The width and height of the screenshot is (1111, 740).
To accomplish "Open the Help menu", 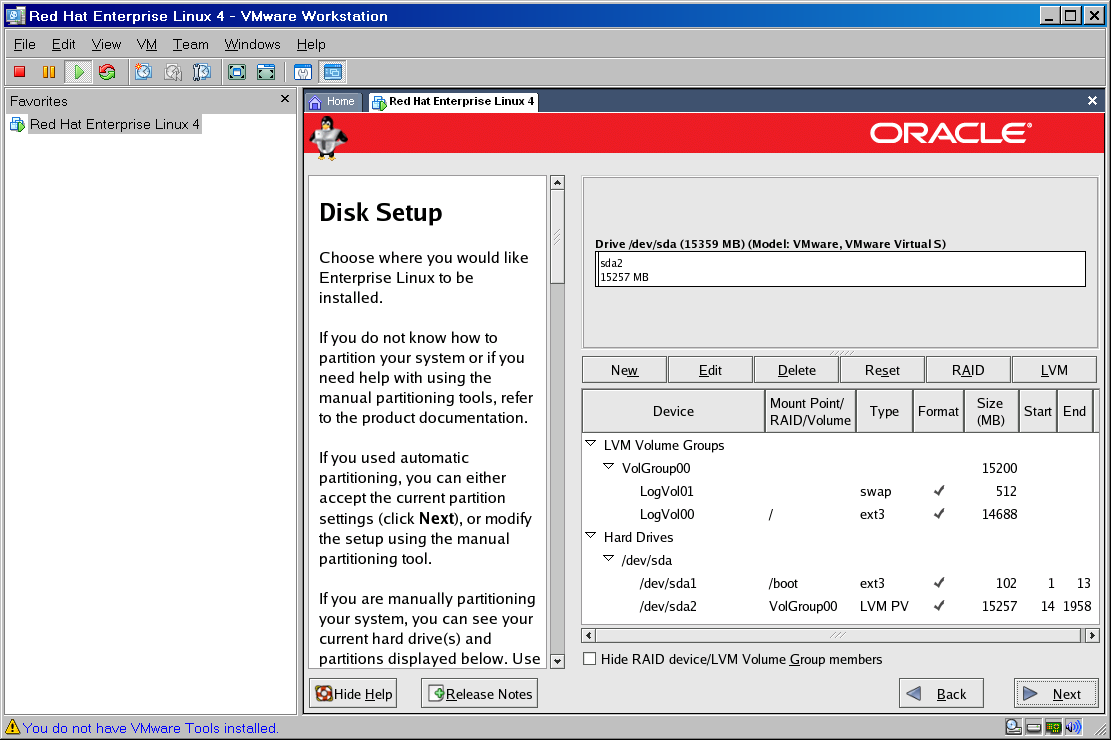I will (311, 44).
